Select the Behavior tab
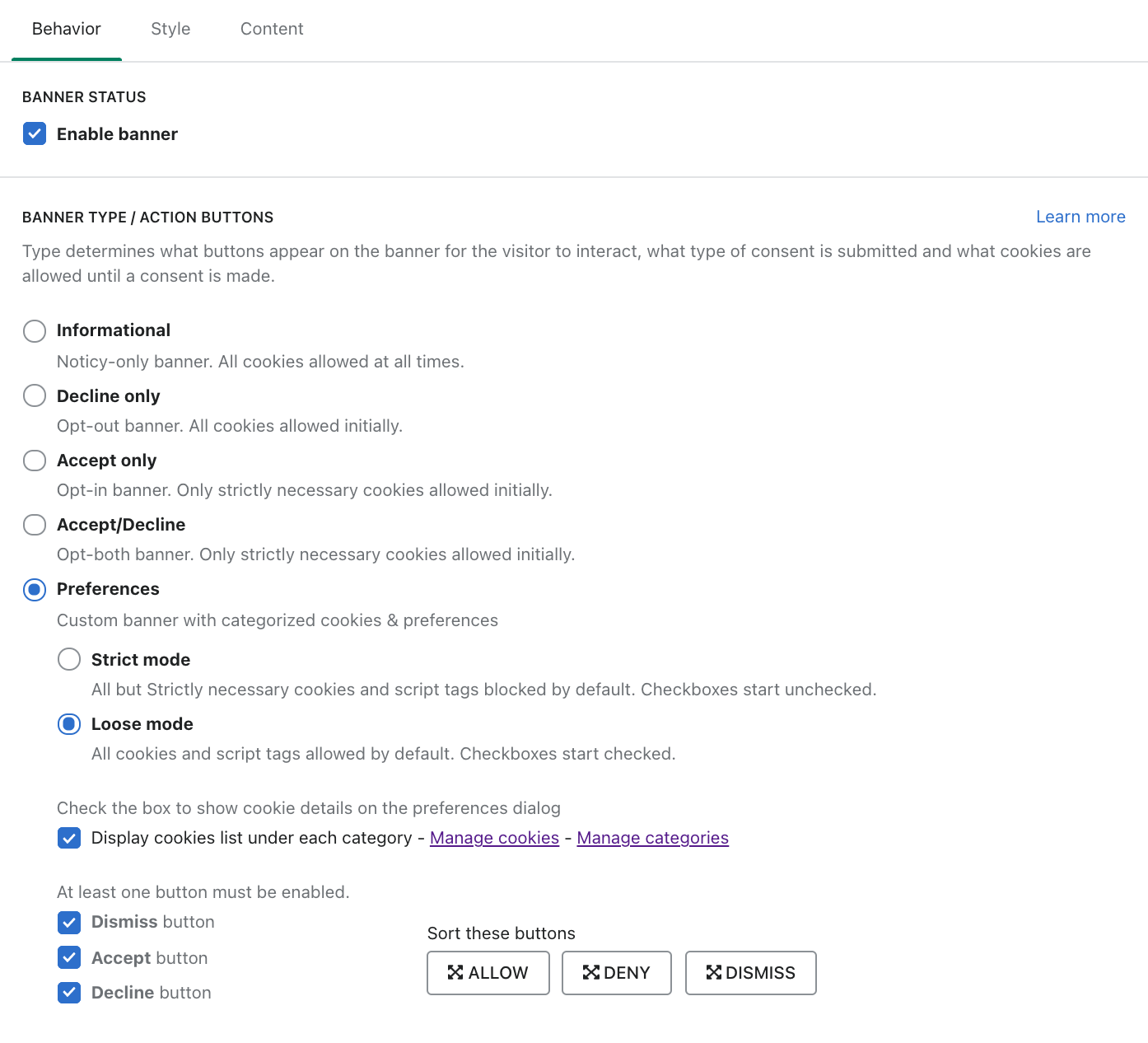The height and width of the screenshot is (1043, 1148). (67, 29)
